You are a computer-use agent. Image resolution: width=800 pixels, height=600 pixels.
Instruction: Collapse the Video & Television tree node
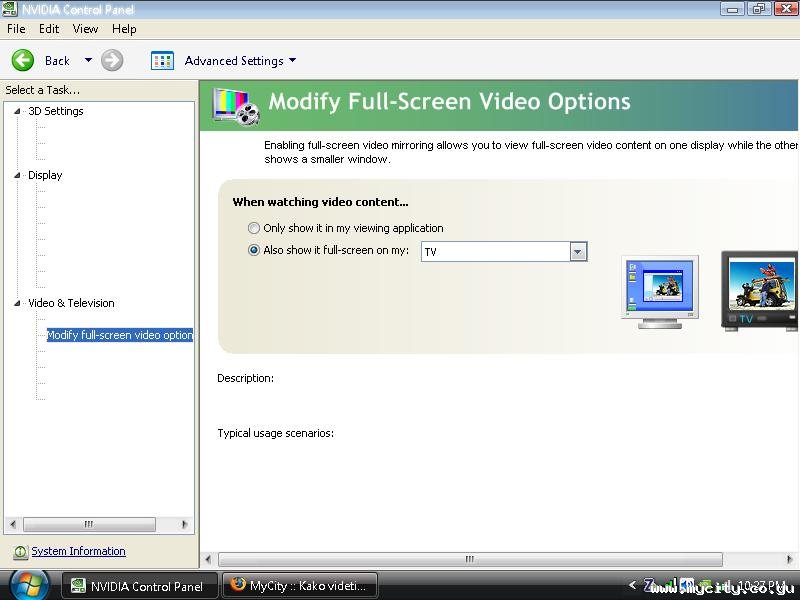coord(17,303)
